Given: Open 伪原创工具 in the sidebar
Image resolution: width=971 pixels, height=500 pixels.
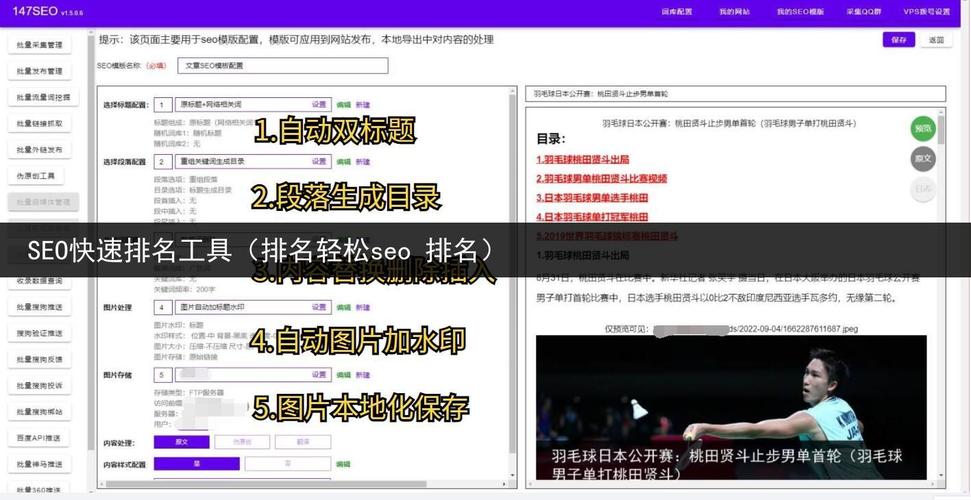Looking at the screenshot, I should [35, 175].
